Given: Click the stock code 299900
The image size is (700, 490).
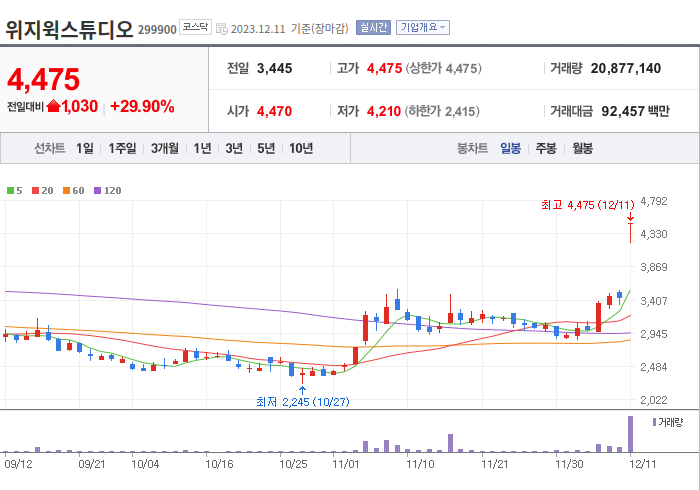Looking at the screenshot, I should pos(157,29).
